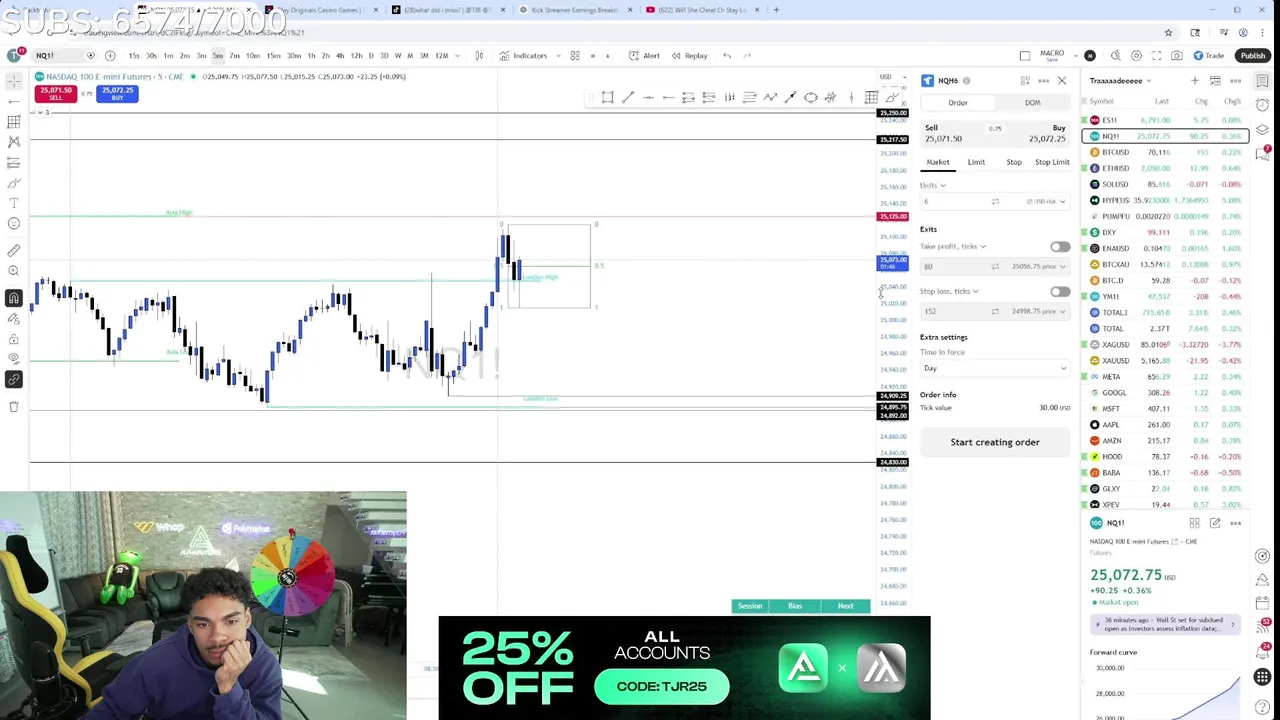Enable the Stop loss toggle
This screenshot has width=1280, height=720.
[x=1060, y=292]
